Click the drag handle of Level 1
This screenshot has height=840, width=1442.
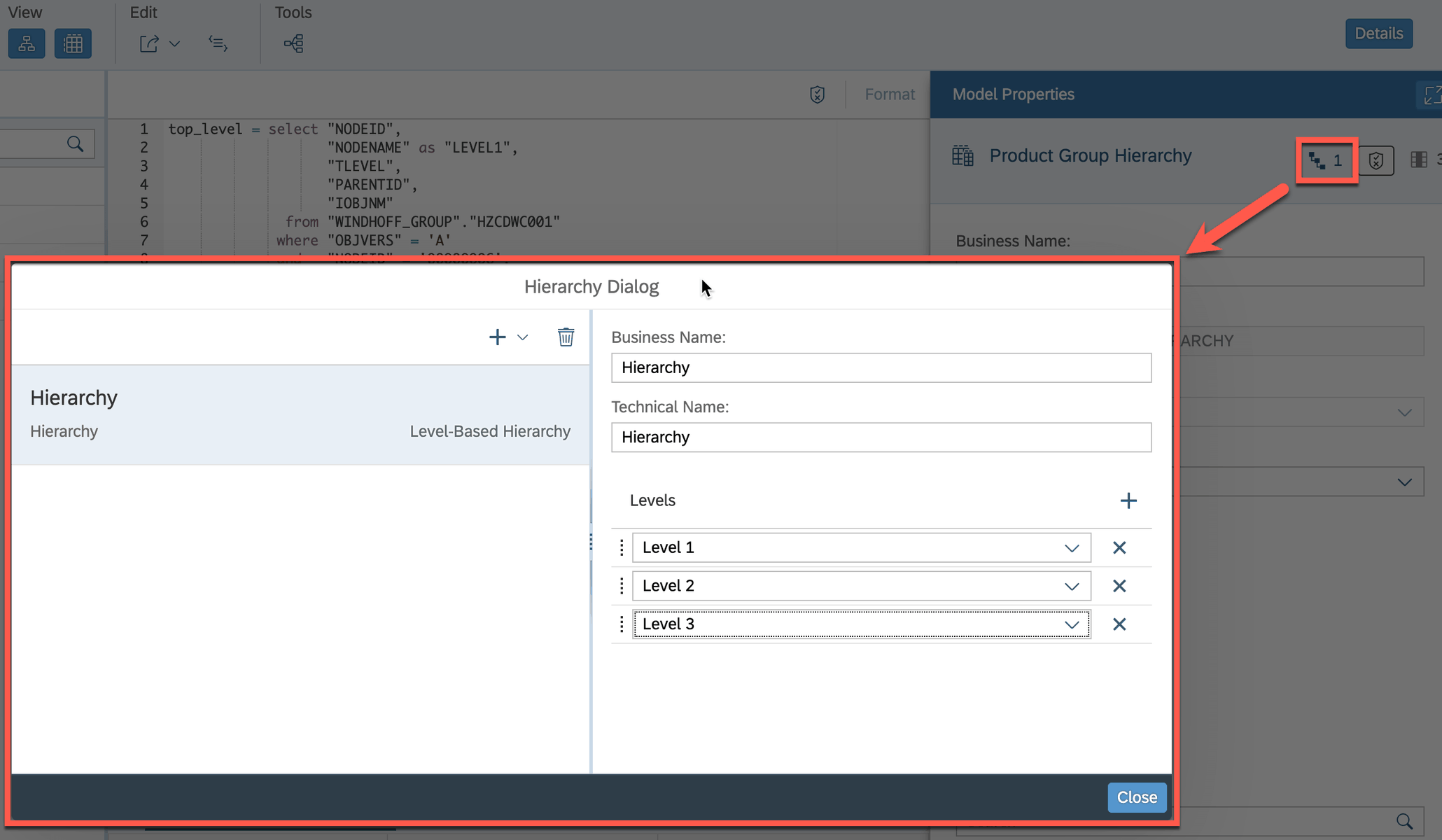[x=621, y=547]
